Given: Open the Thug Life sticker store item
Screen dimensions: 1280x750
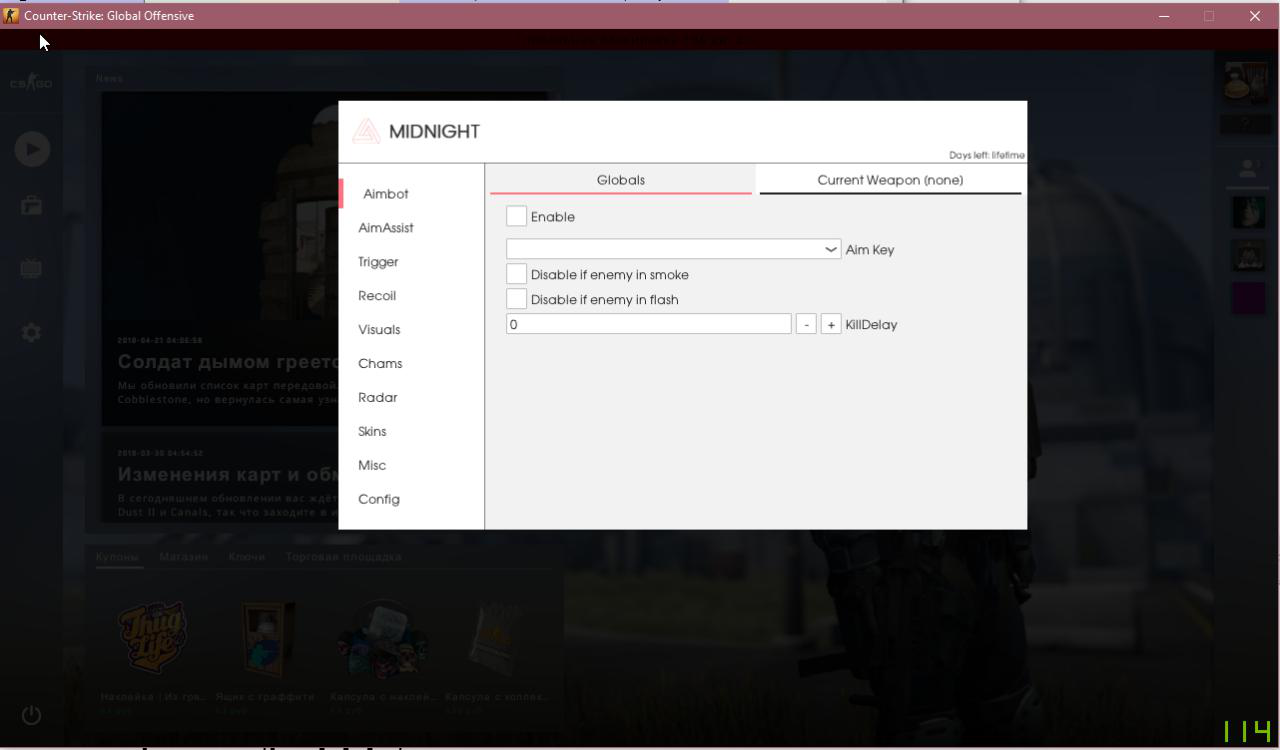Looking at the screenshot, I should (153, 638).
